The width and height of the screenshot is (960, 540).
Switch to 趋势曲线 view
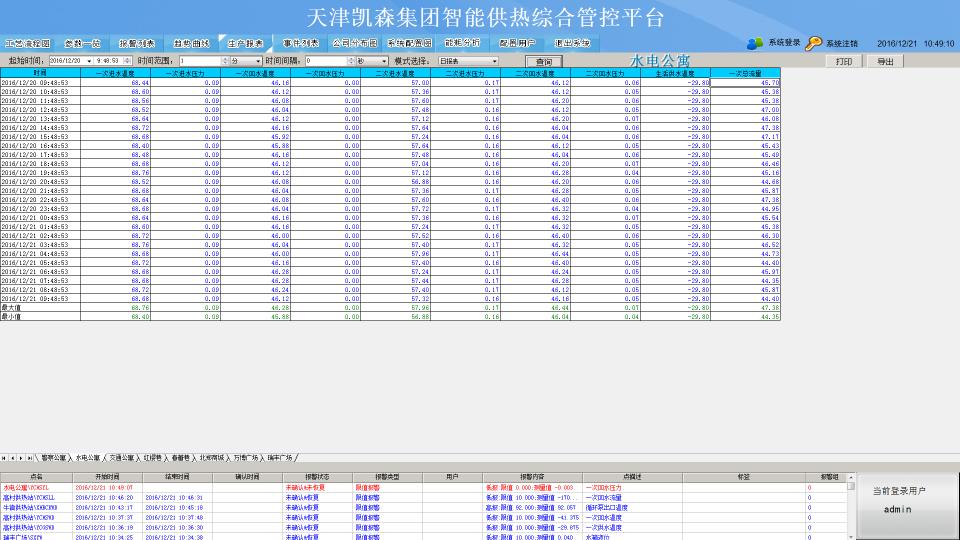click(191, 44)
